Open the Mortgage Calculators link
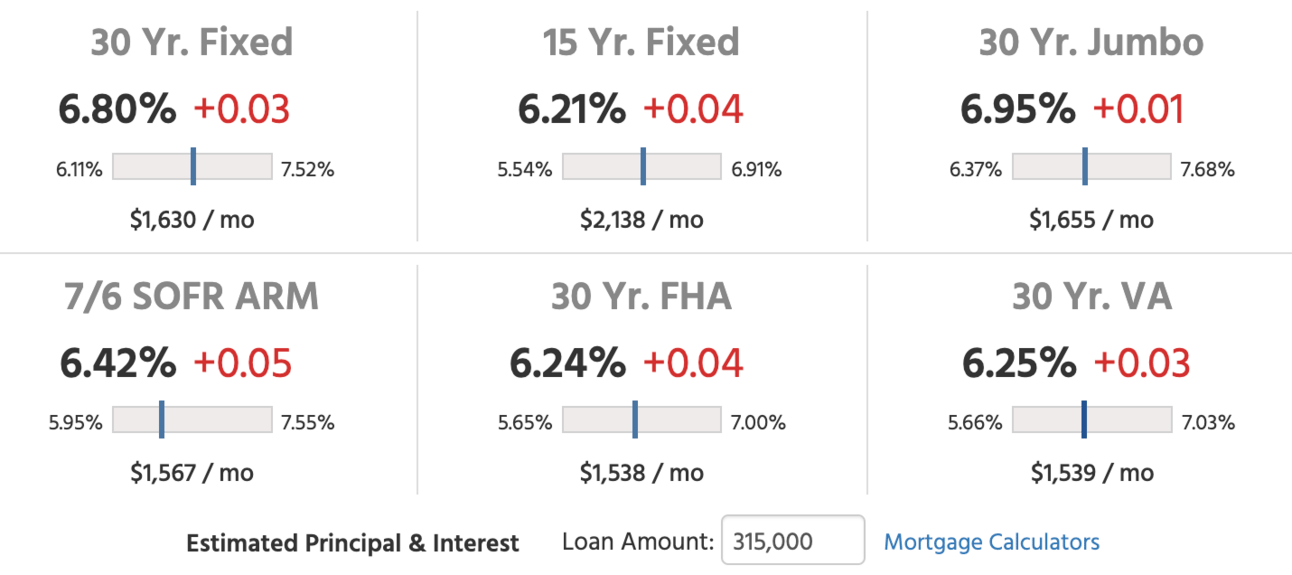 (992, 542)
